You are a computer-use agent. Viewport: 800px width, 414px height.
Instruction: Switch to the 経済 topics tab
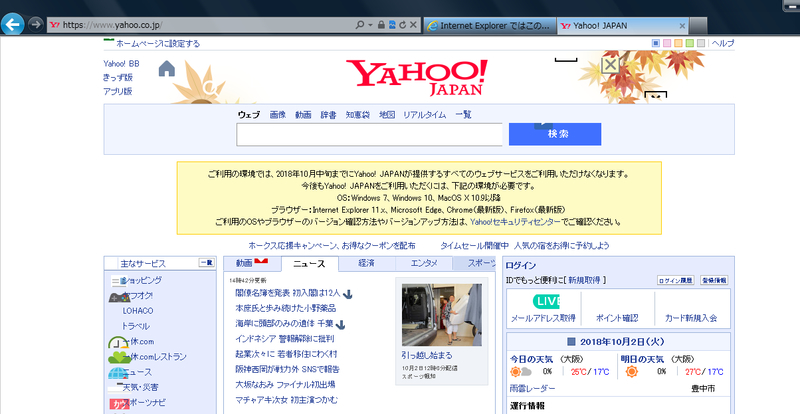(x=367, y=263)
